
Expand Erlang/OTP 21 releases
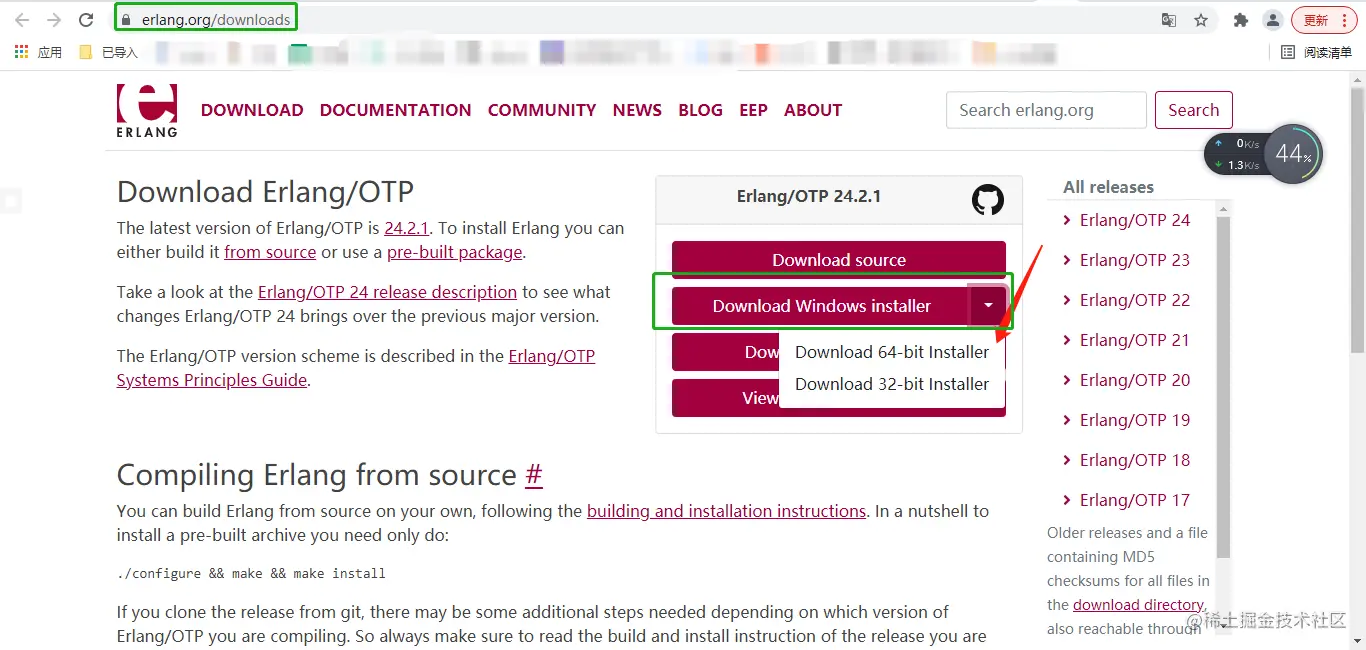1127,340
